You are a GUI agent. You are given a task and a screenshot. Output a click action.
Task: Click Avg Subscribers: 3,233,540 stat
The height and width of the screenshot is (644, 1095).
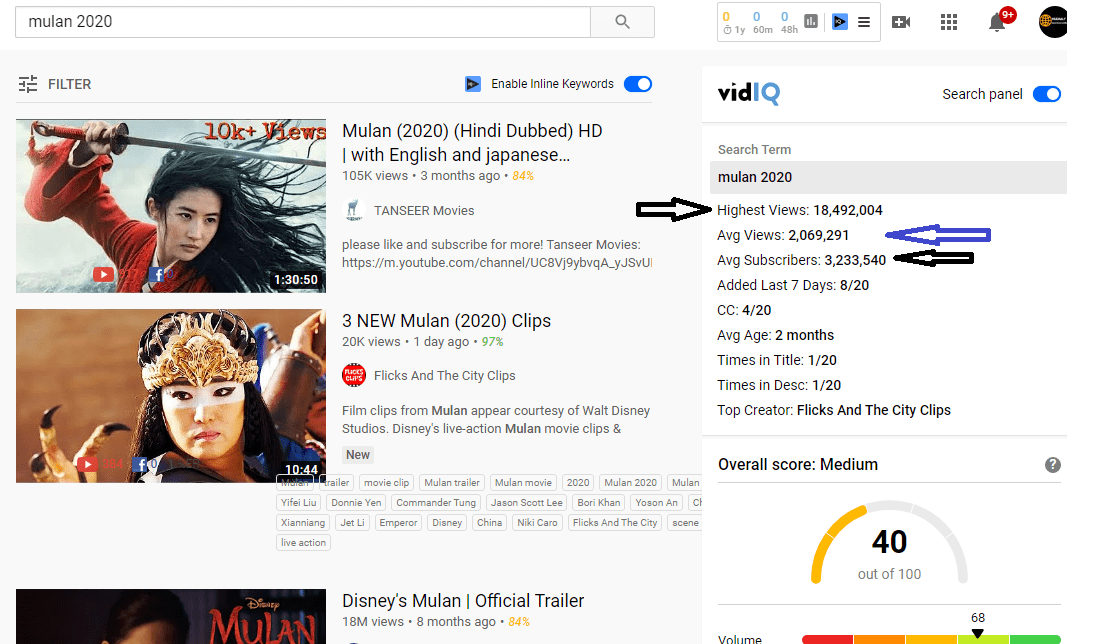tap(802, 261)
